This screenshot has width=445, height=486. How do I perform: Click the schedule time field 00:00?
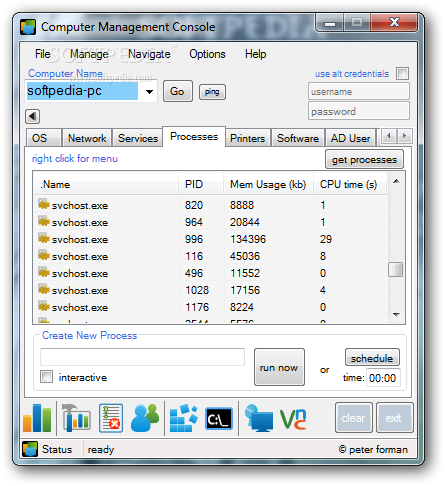tap(383, 378)
